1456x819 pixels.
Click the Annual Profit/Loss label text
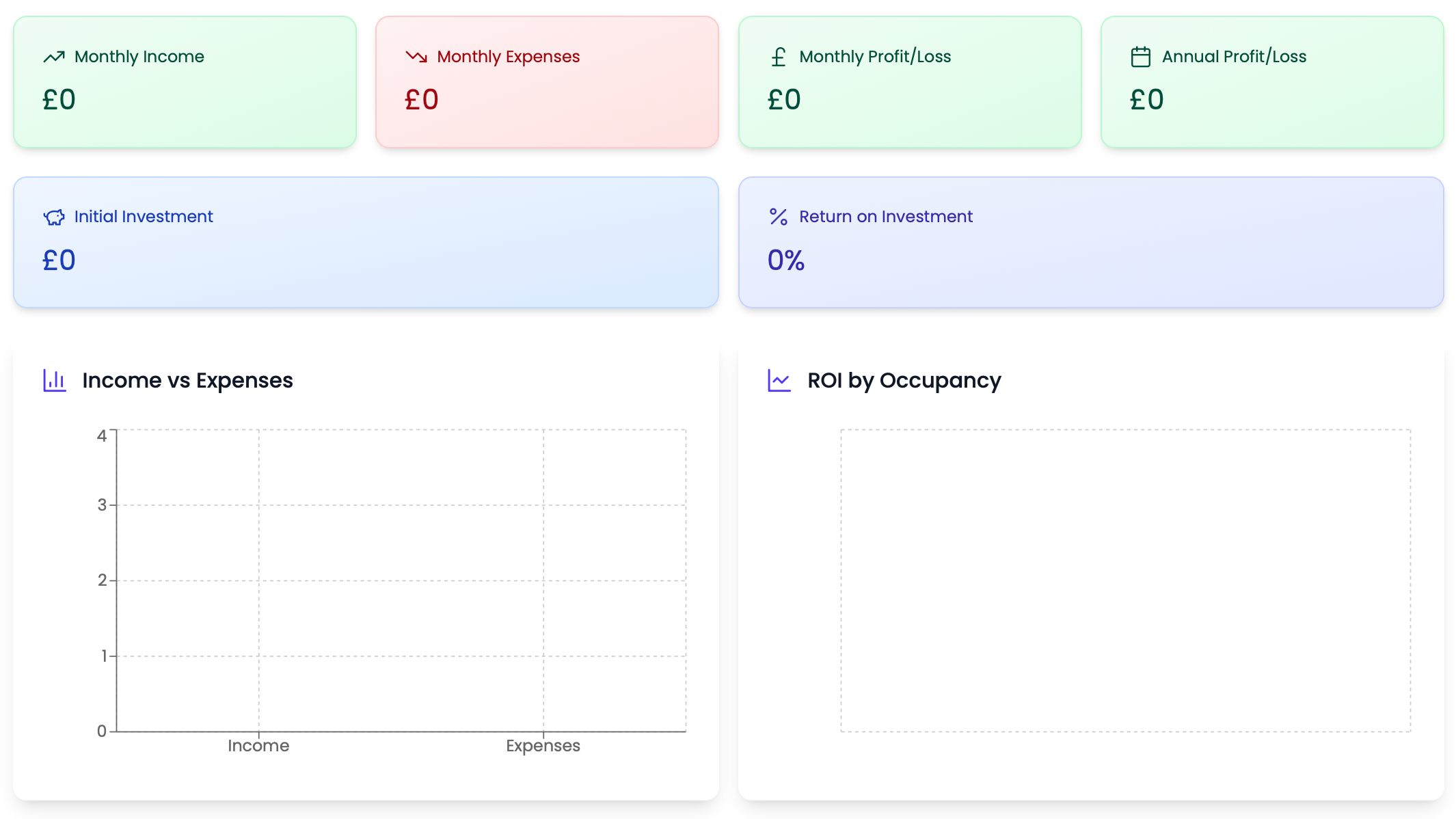click(1234, 57)
